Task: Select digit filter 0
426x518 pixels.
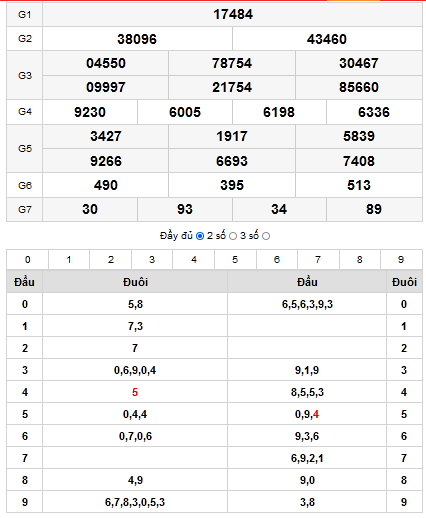Action: pos(28,259)
